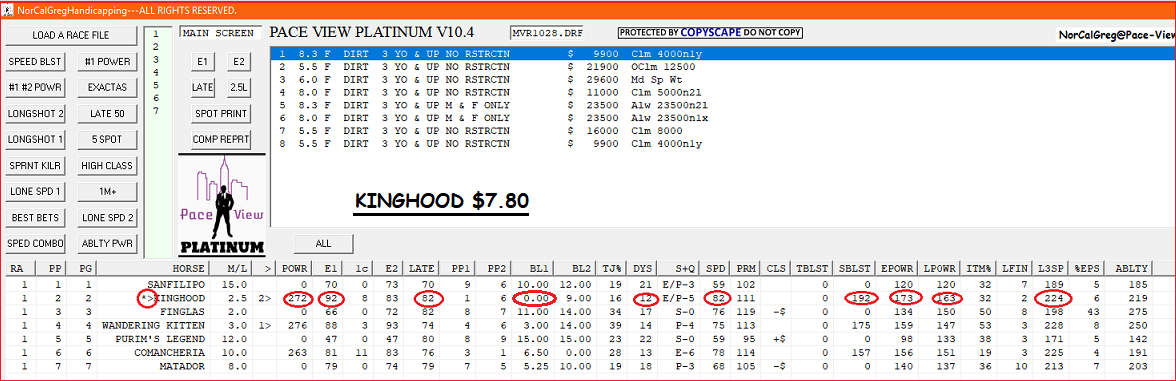This screenshot has height=381, width=1176.
Task: Click the E2 pace button
Action: (x=238, y=62)
